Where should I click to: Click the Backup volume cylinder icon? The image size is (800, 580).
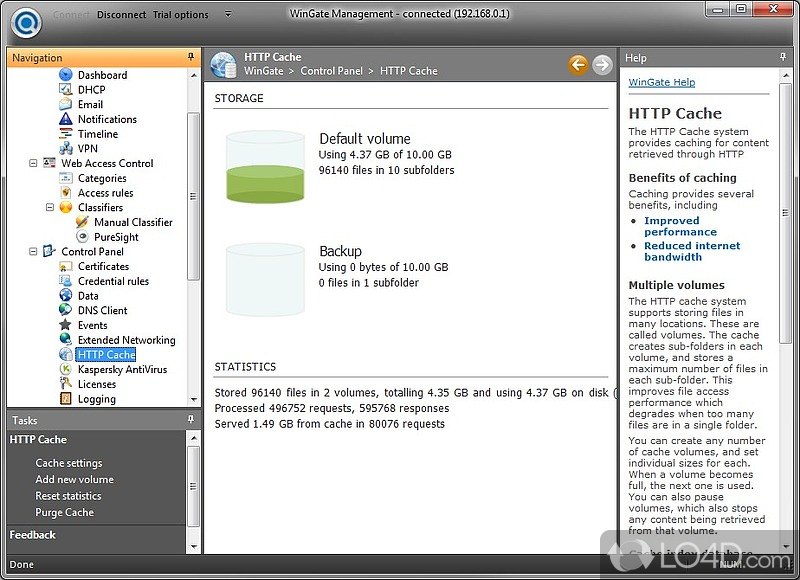coord(264,278)
